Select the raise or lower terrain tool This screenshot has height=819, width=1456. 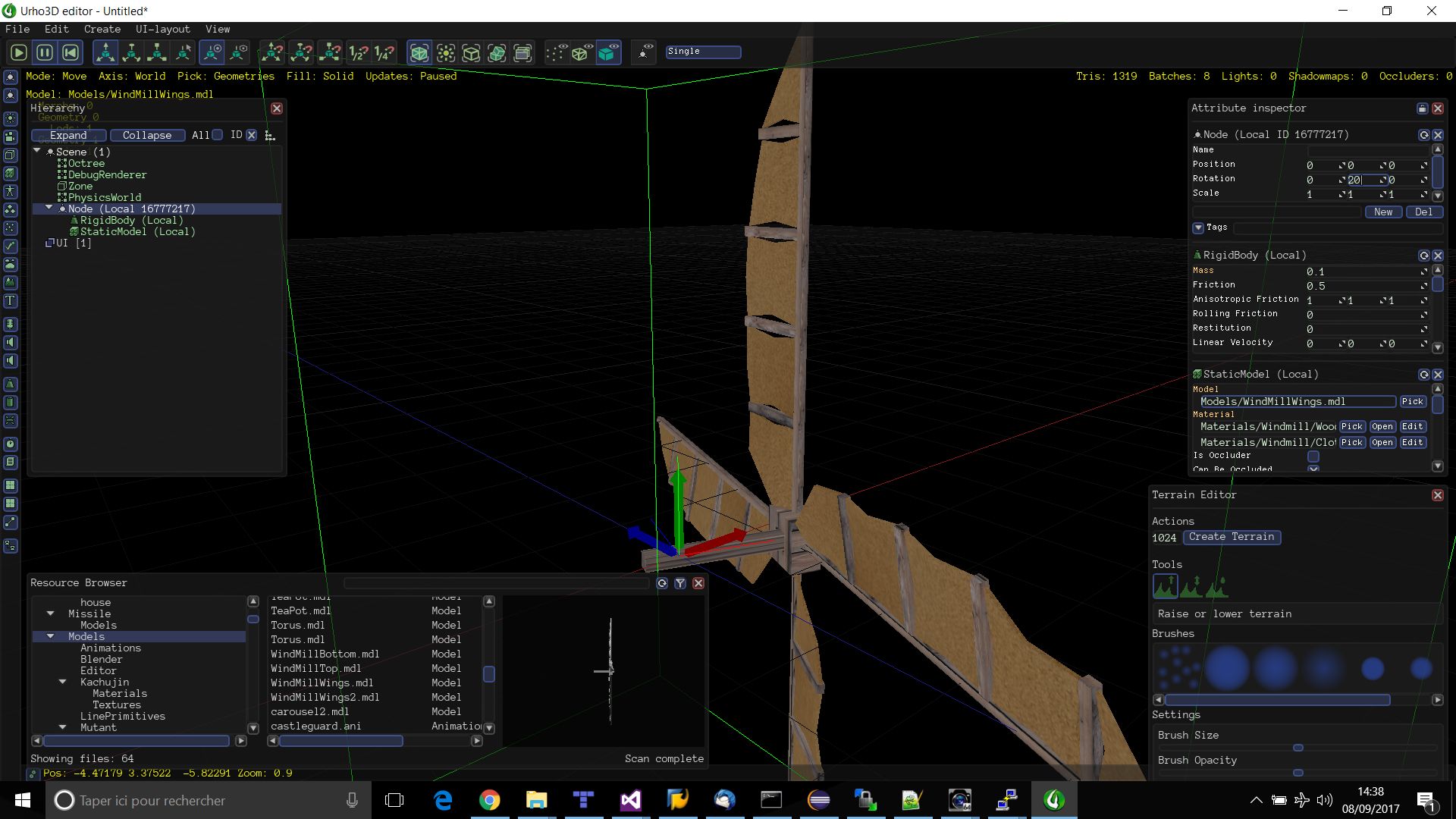click(x=1166, y=585)
